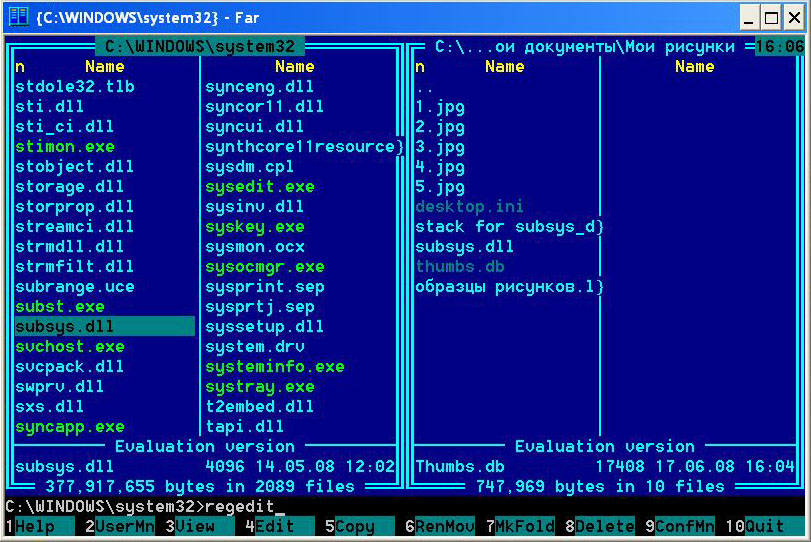Select stobject.dll file
Viewport: 811px width, 542px height.
click(x=74, y=167)
